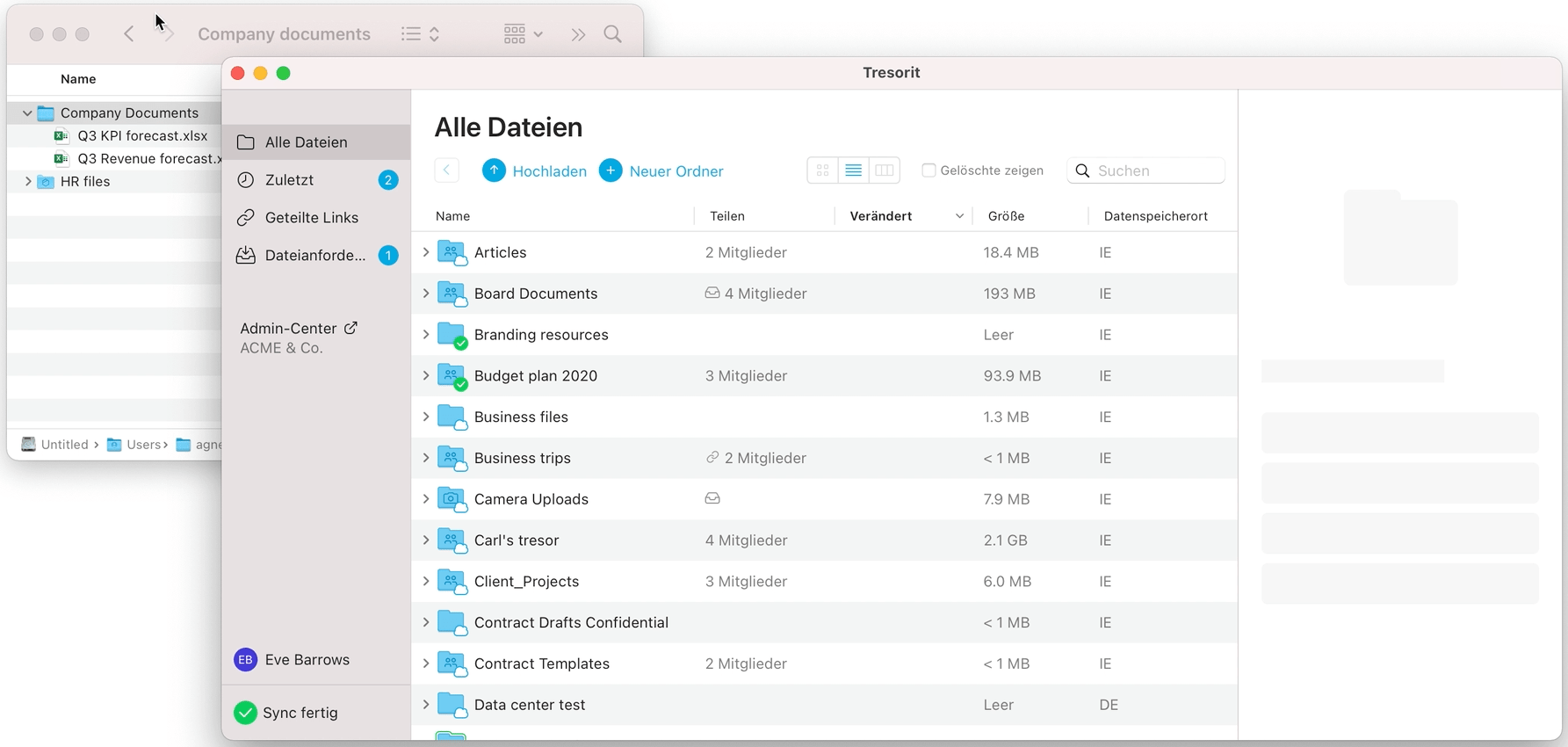
Task: Expand the Client_Projects folder
Action: [426, 582]
